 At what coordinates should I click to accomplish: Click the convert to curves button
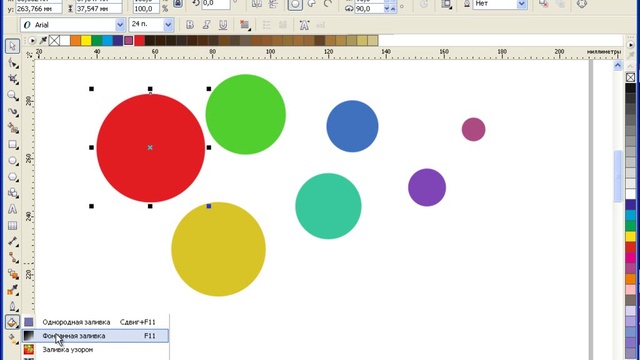[x=582, y=4]
